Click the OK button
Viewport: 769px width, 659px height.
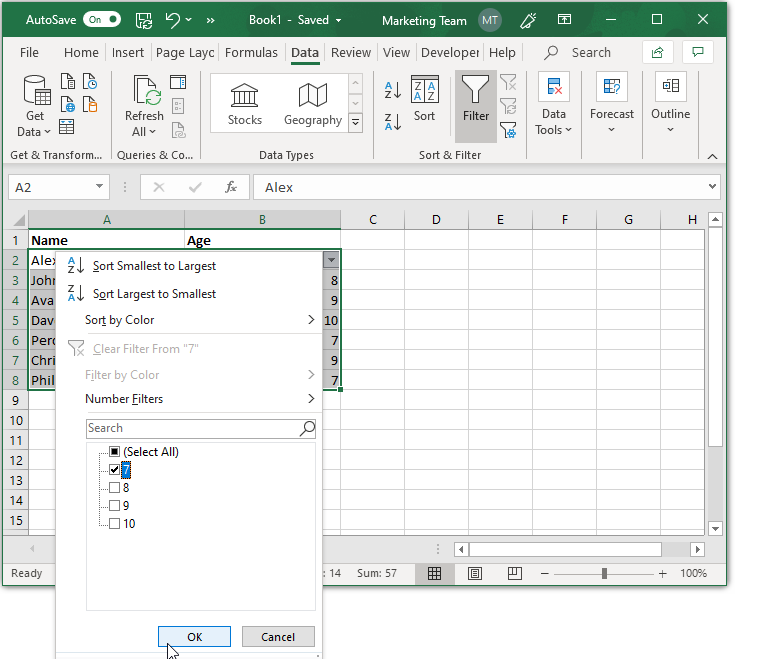click(194, 637)
